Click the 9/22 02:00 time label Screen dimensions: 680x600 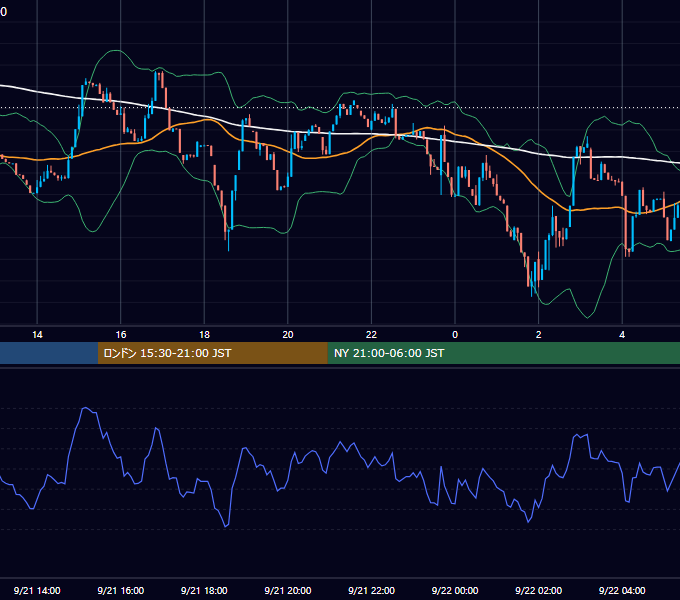pos(539,590)
